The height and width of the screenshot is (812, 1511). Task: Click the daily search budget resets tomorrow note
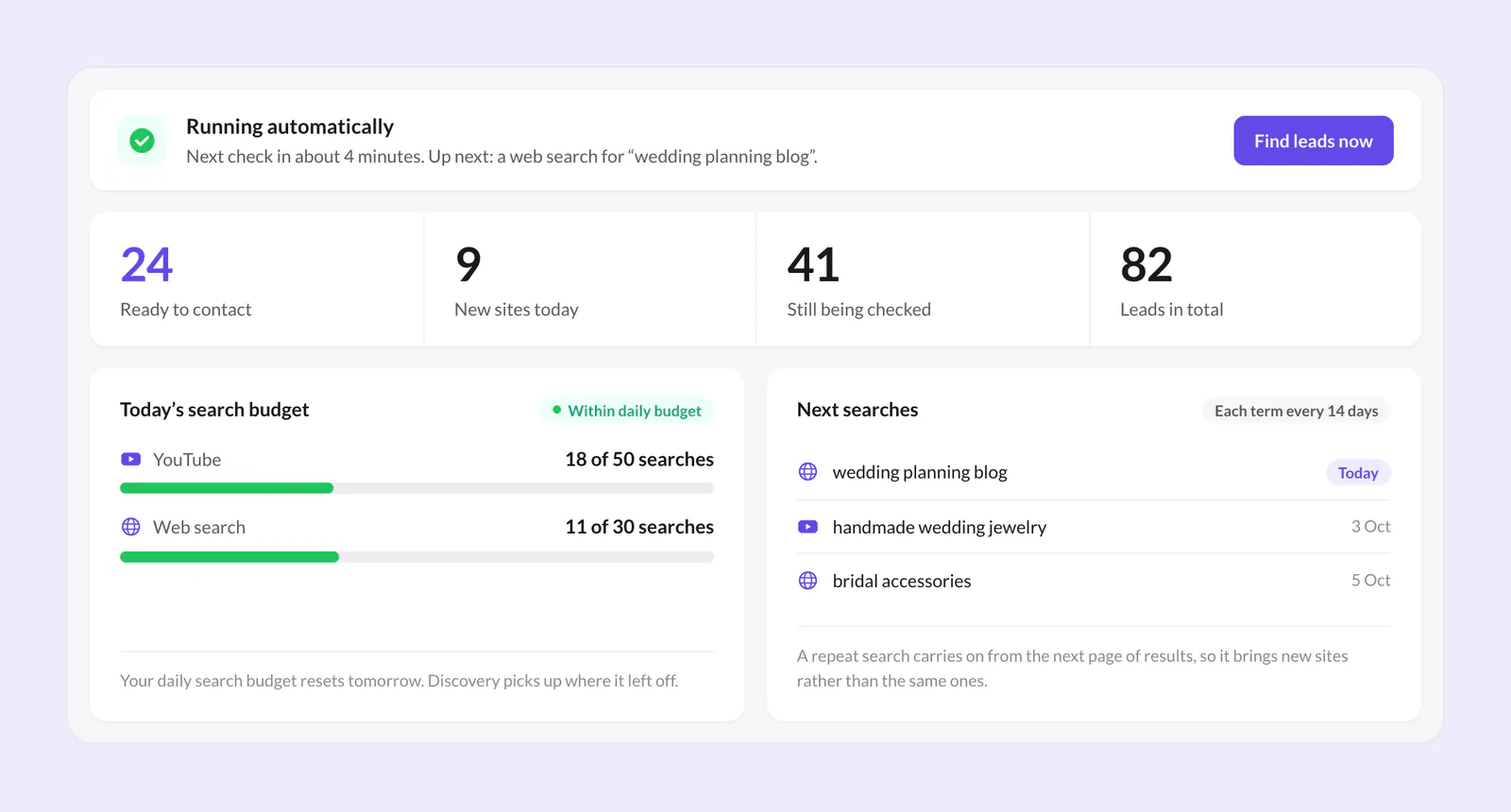(399, 681)
